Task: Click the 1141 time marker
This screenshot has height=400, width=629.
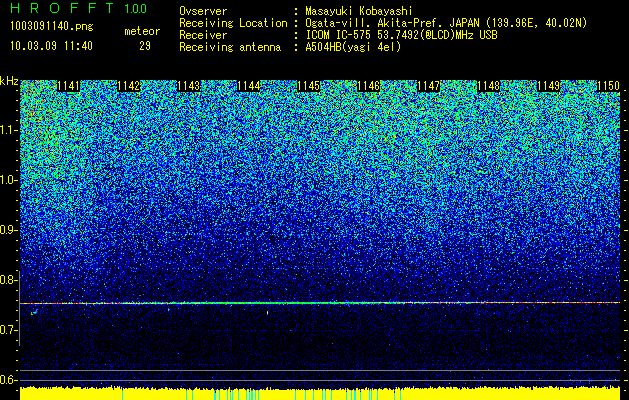Action: [69, 86]
